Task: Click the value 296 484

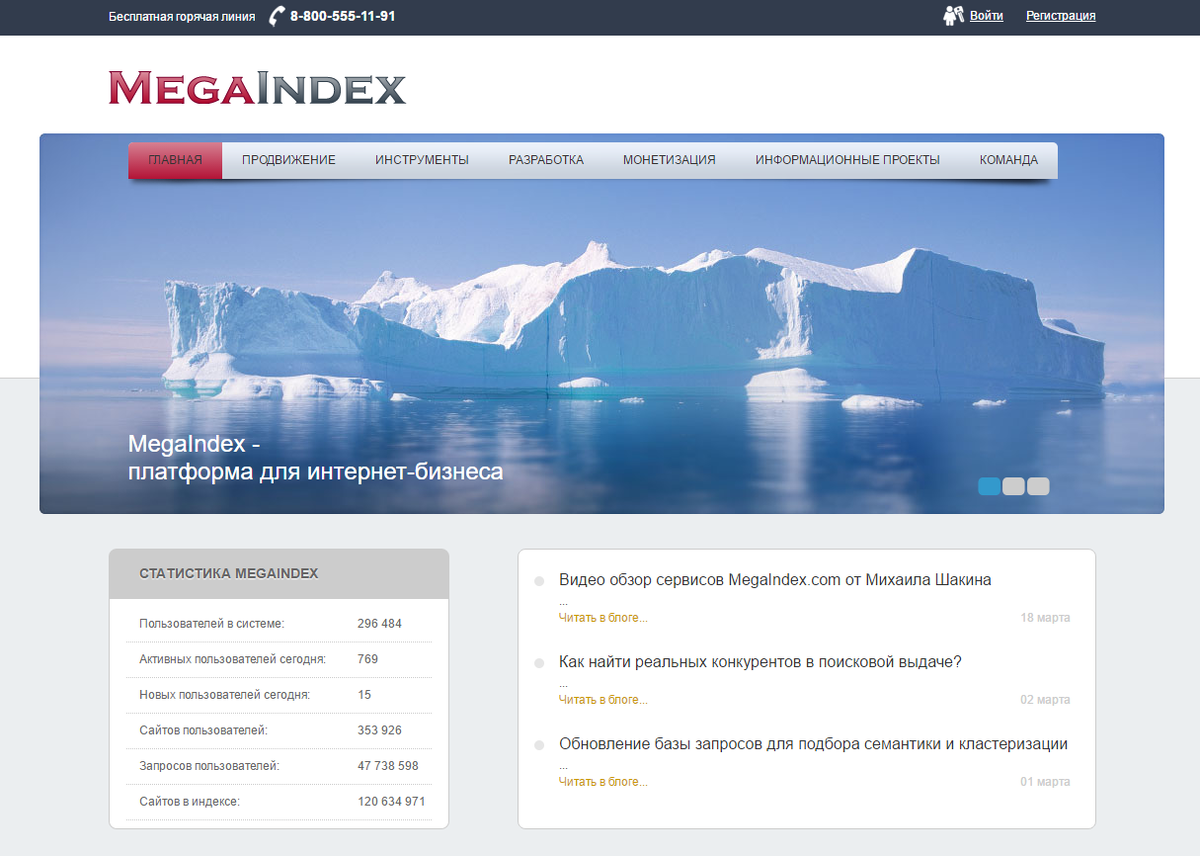Action: tap(380, 624)
